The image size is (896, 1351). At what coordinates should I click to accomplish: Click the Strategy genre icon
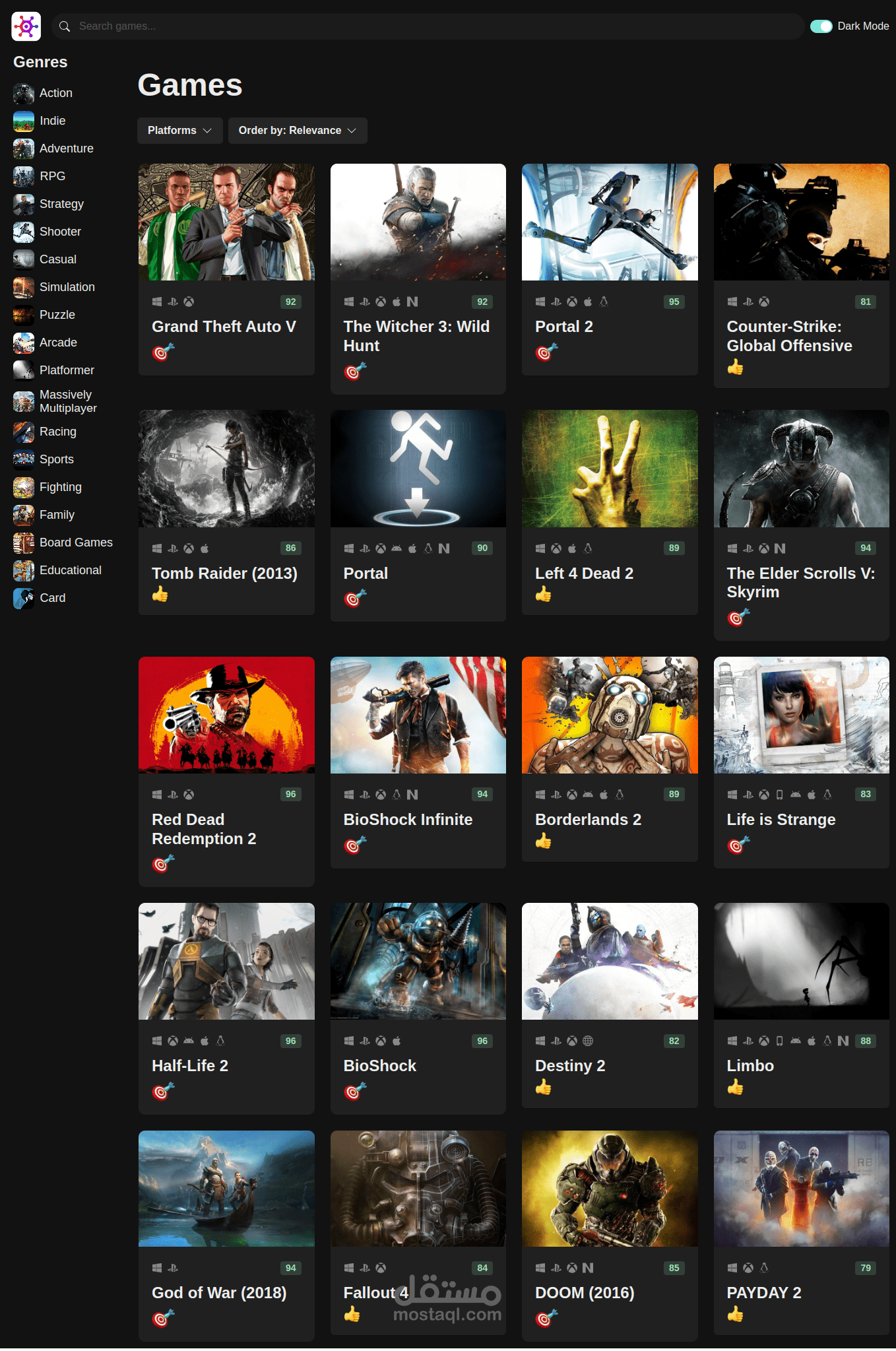point(24,205)
